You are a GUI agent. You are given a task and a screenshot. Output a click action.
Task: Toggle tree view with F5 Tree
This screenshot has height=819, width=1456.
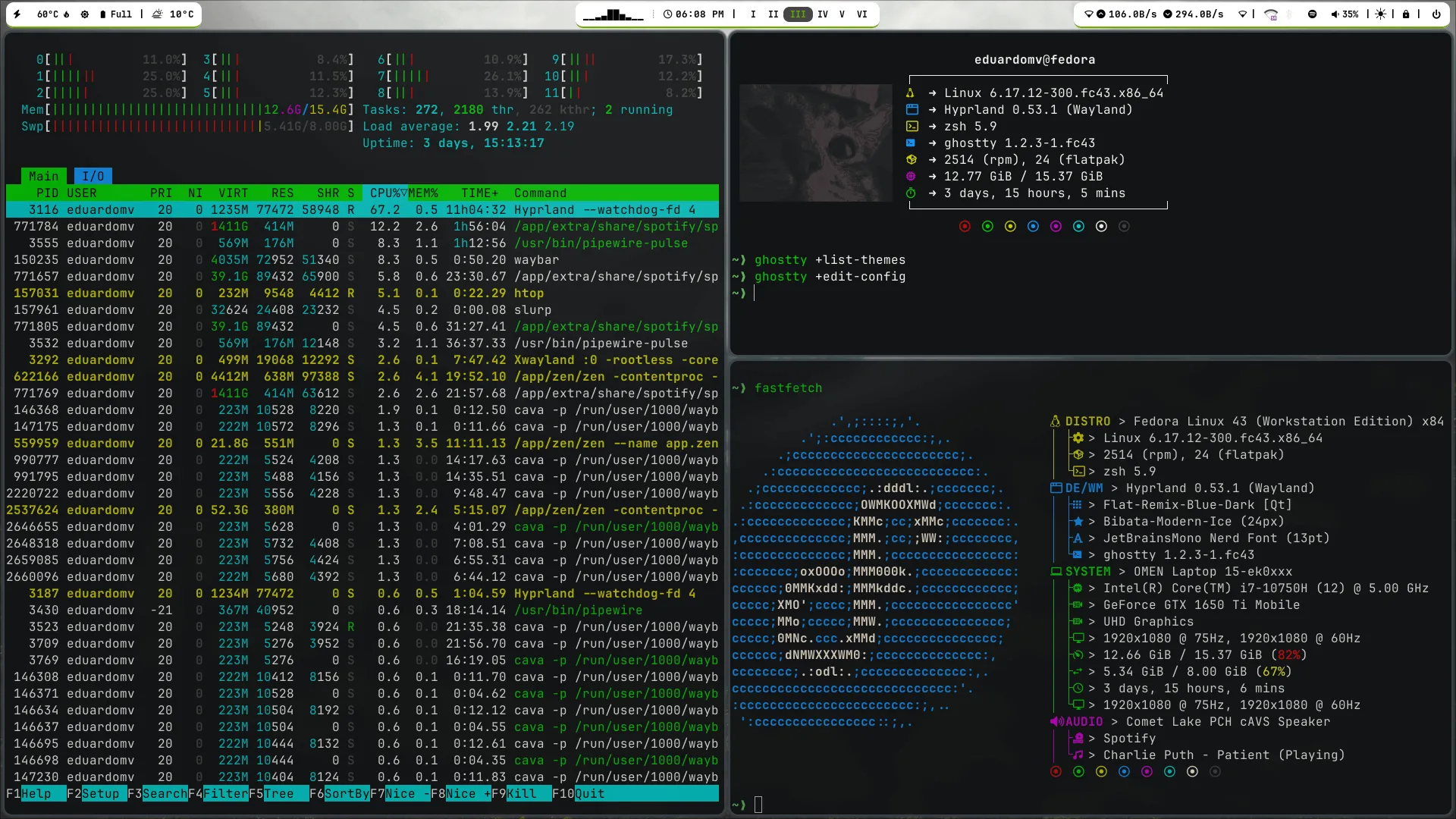tap(278, 793)
